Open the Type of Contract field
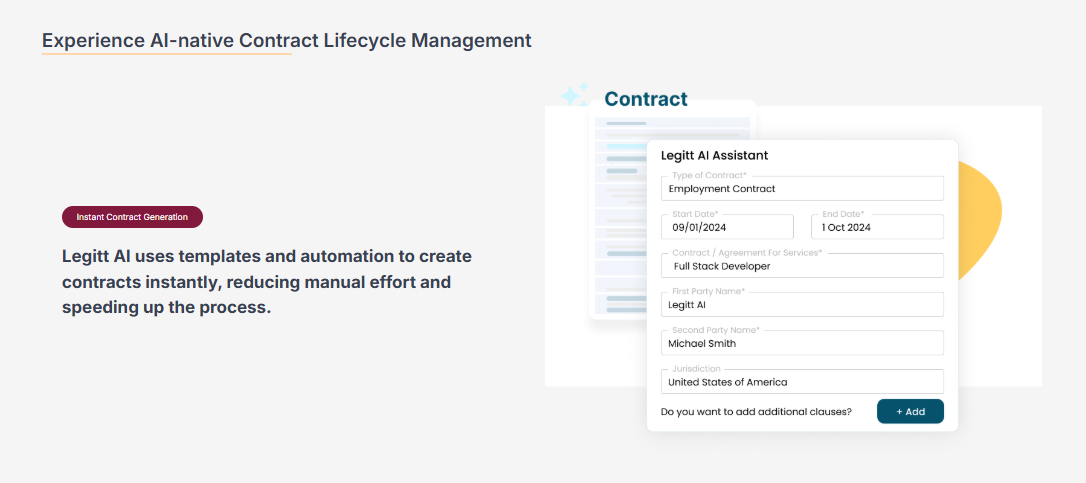This screenshot has height=483, width=1086. point(802,189)
